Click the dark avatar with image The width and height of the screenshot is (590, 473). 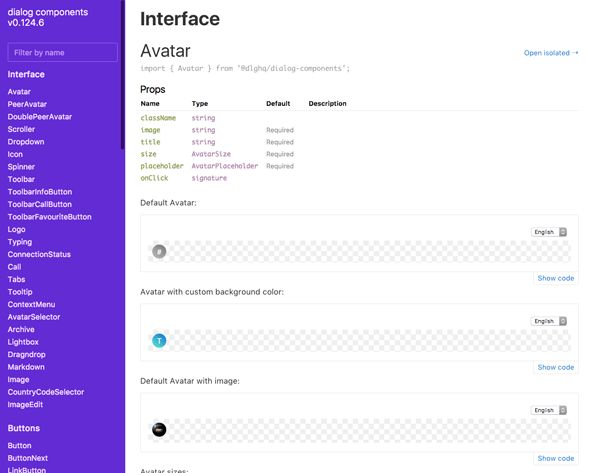(159, 429)
